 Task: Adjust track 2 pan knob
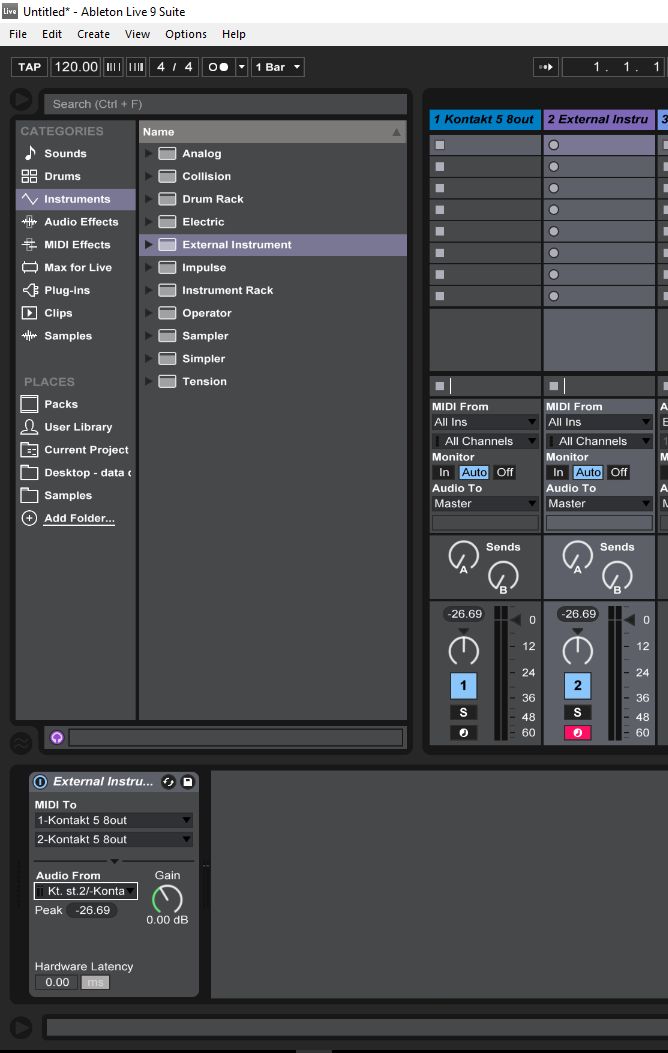(577, 649)
